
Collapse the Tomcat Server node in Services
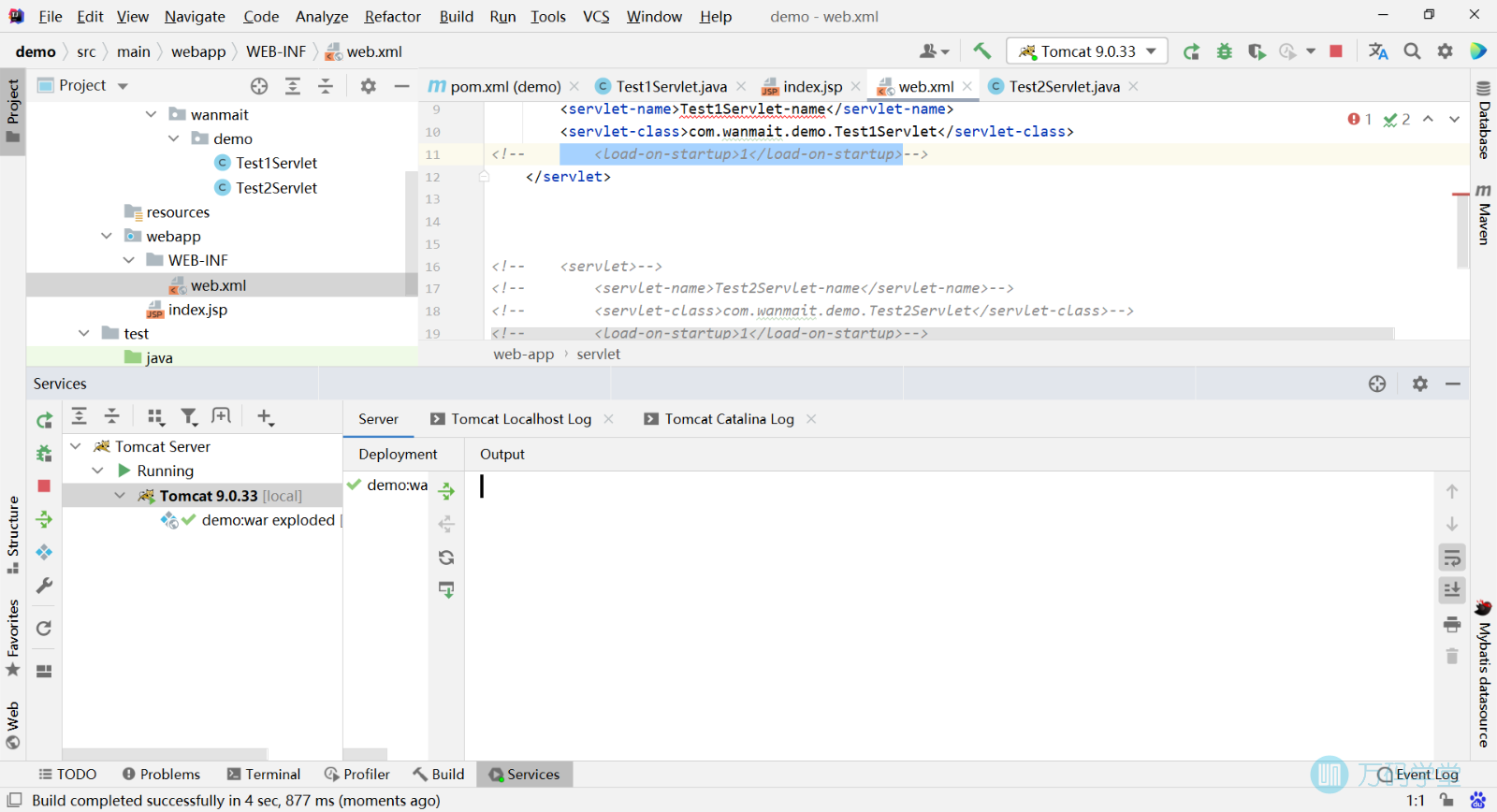click(76, 446)
